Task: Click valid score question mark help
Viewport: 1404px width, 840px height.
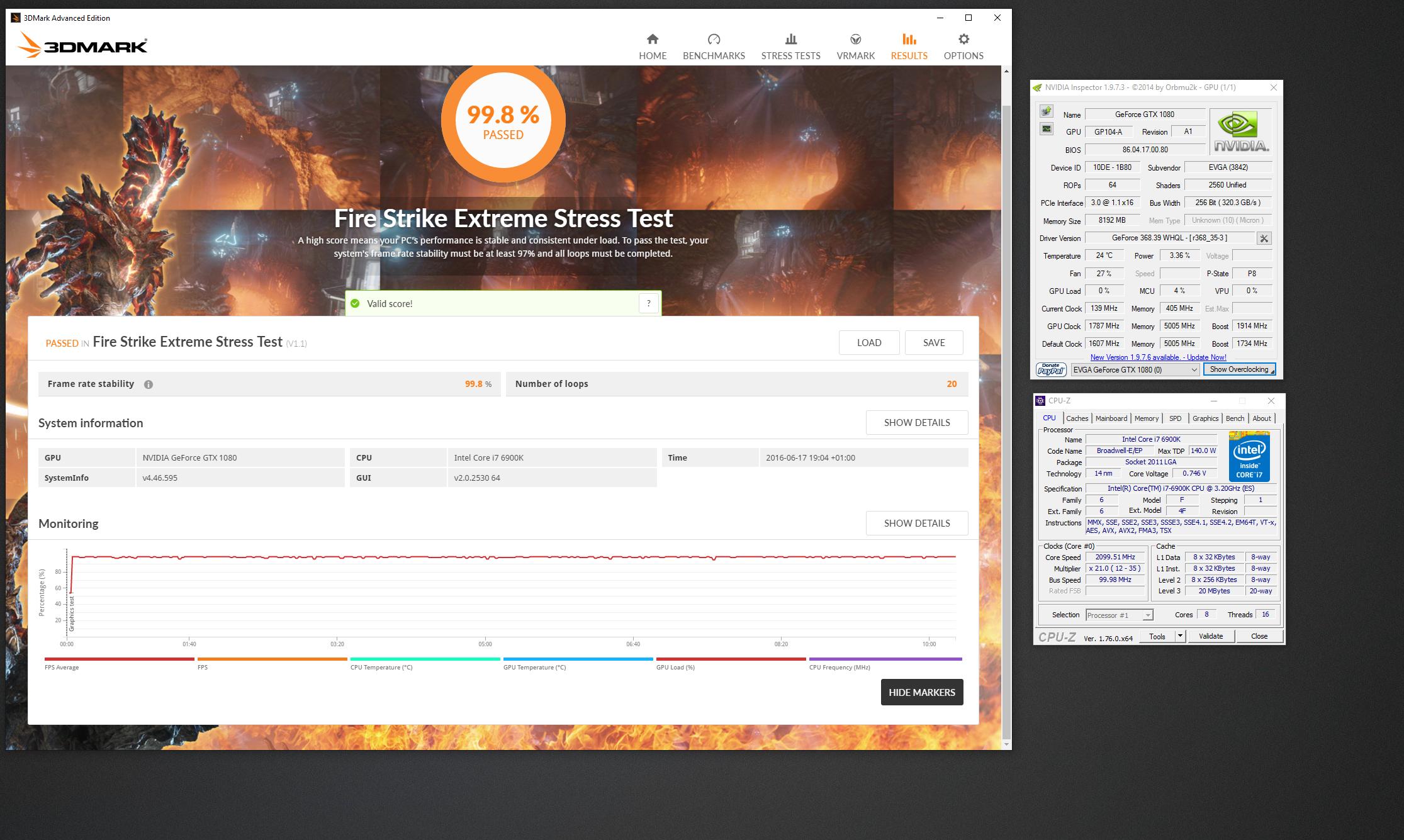Action: [648, 303]
